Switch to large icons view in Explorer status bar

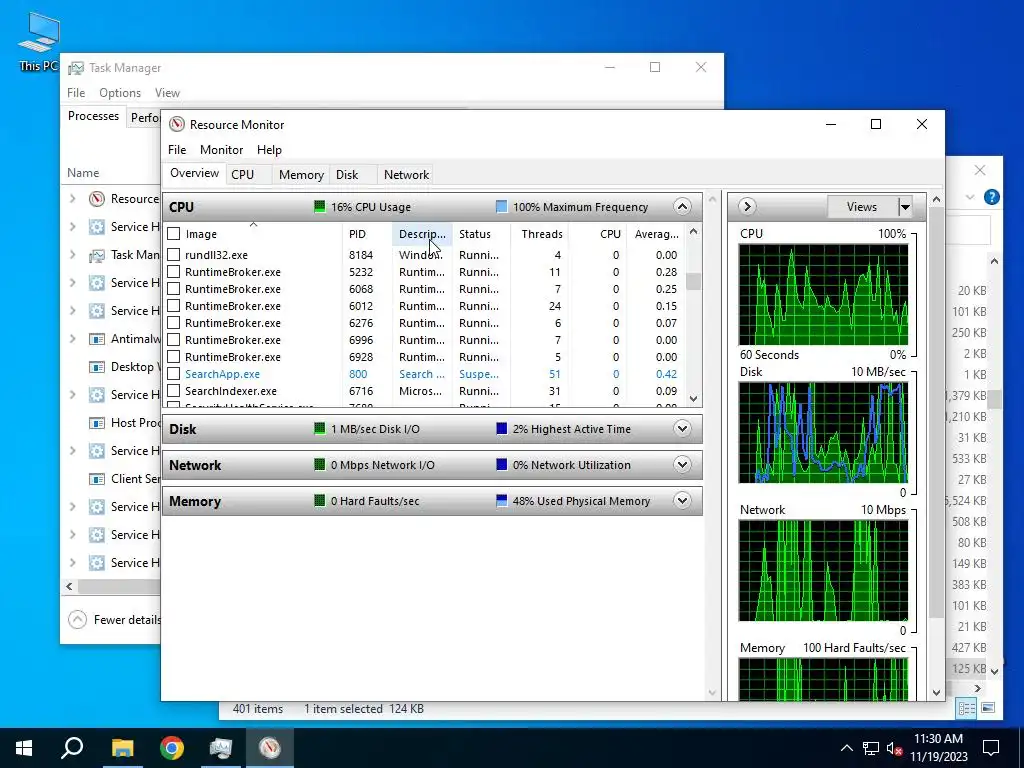(988, 708)
